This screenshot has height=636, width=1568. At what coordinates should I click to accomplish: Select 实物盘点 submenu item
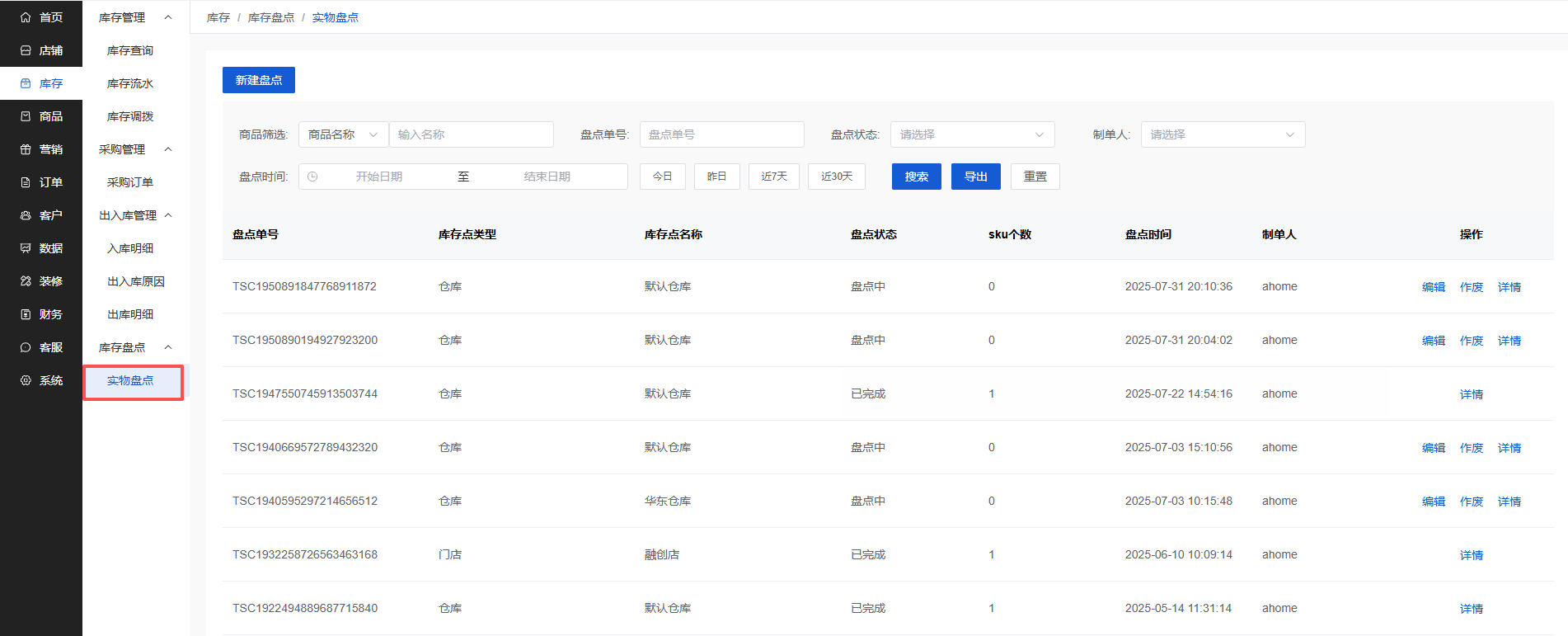pyautogui.click(x=130, y=380)
